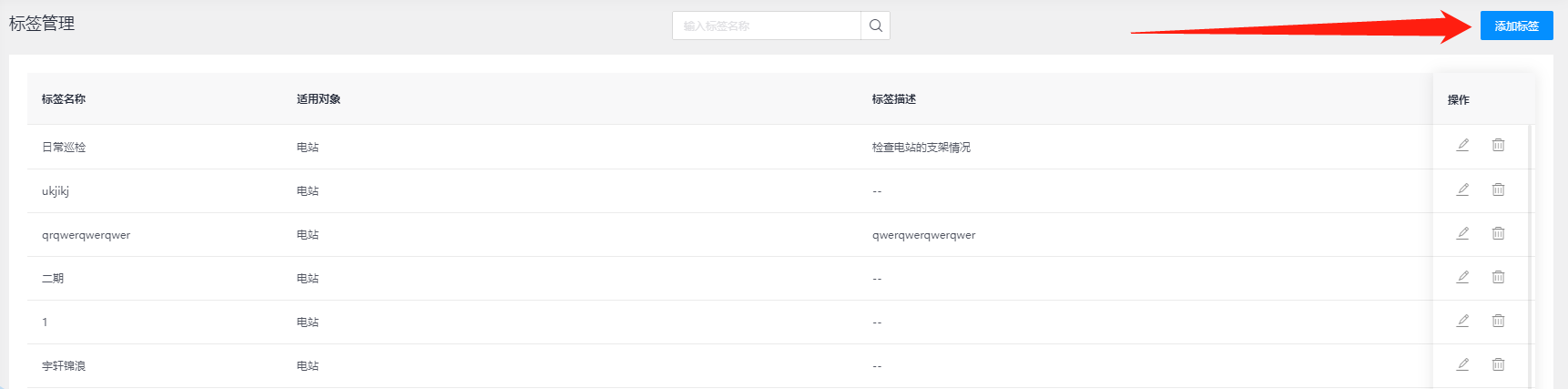
Task: Edit the 日常巡检 tag
Action: point(1462,145)
